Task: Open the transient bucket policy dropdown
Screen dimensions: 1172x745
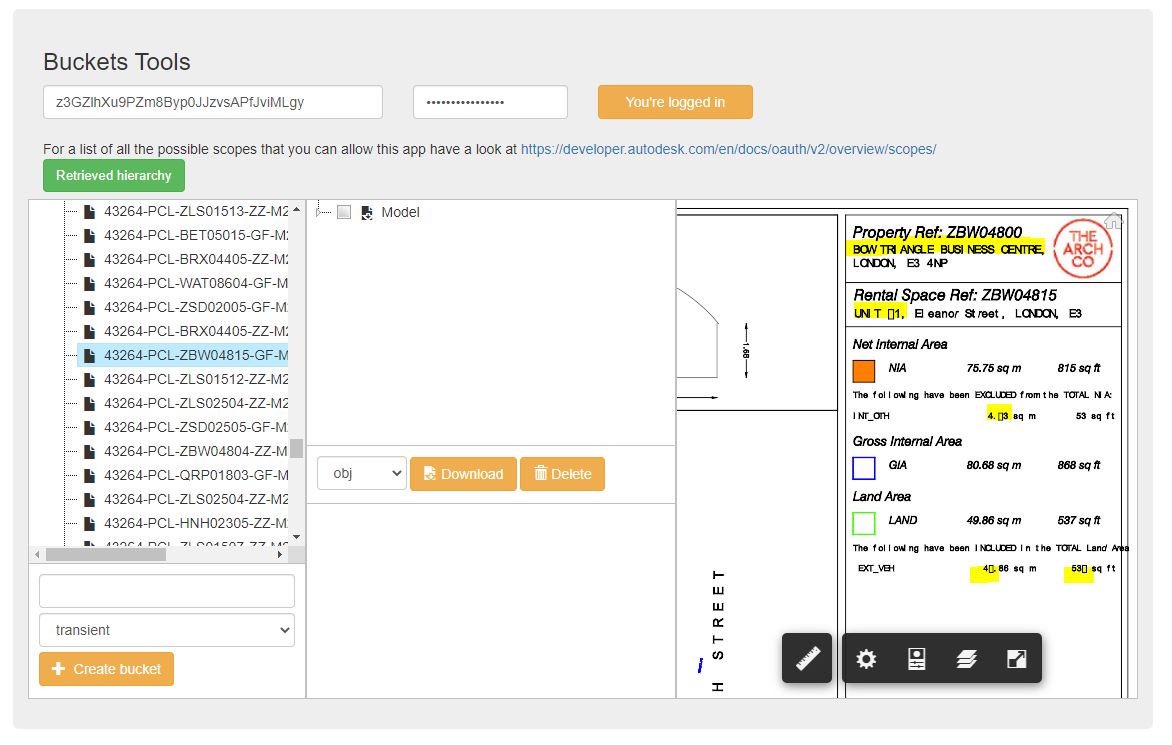Action: point(167,630)
